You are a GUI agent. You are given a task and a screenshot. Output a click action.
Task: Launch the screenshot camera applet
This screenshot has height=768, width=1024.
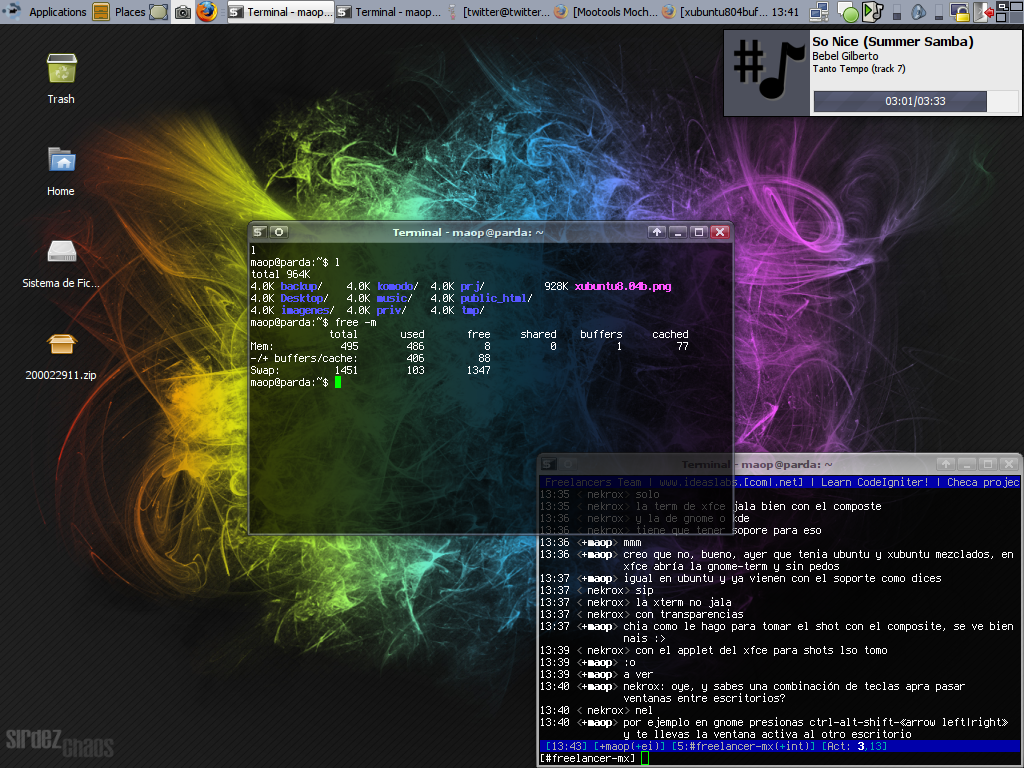point(183,12)
